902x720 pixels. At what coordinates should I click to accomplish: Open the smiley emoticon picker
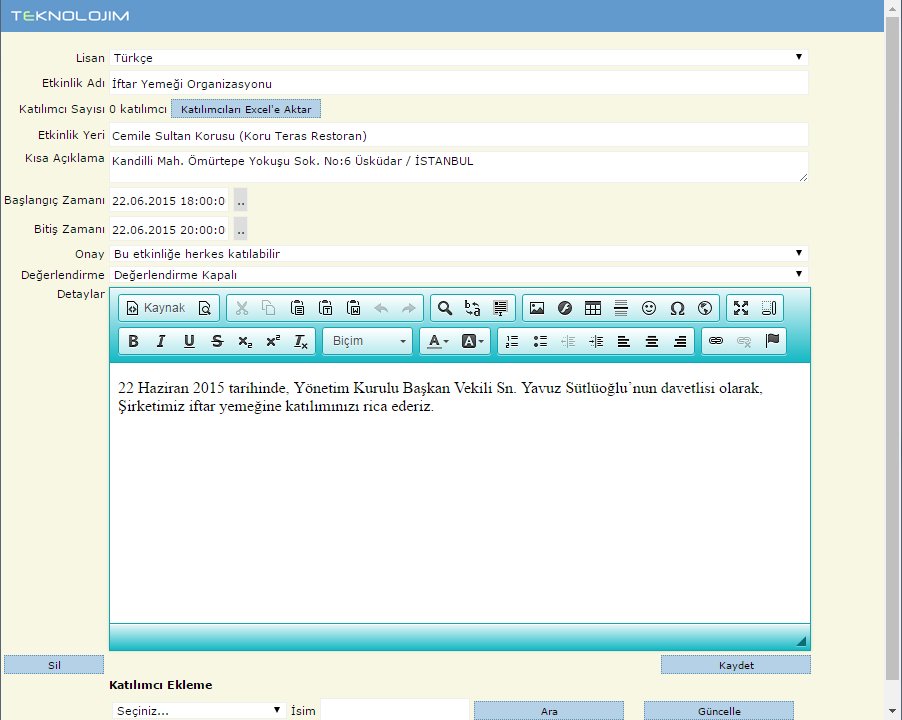[x=649, y=308]
